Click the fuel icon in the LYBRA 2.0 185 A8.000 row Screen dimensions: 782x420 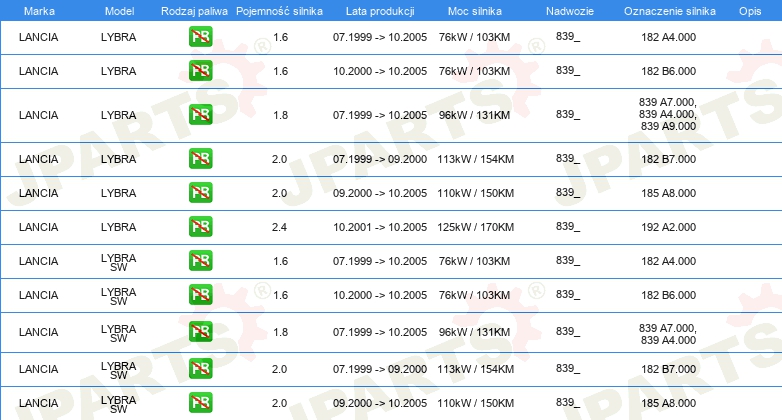200,192
